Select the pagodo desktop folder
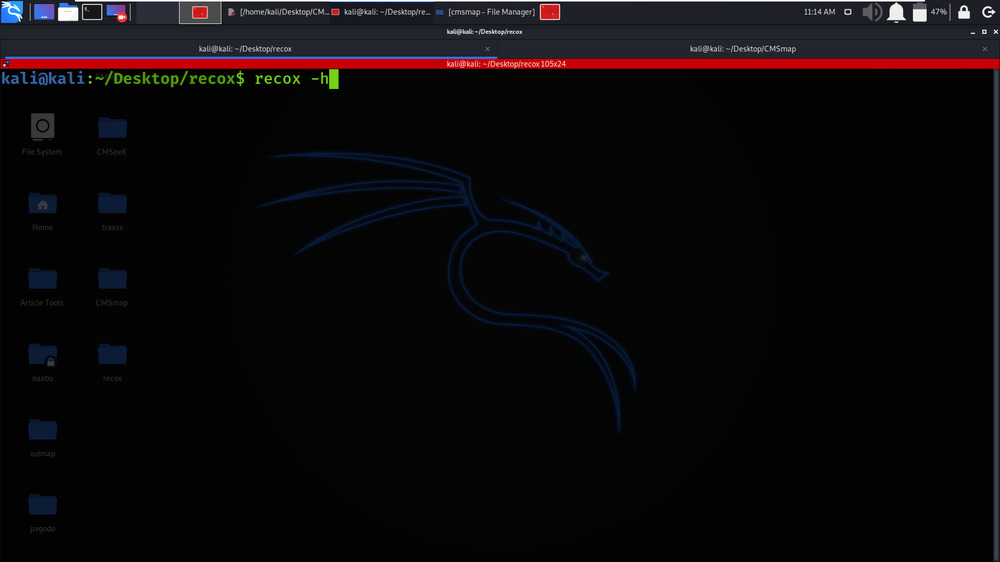 42,512
